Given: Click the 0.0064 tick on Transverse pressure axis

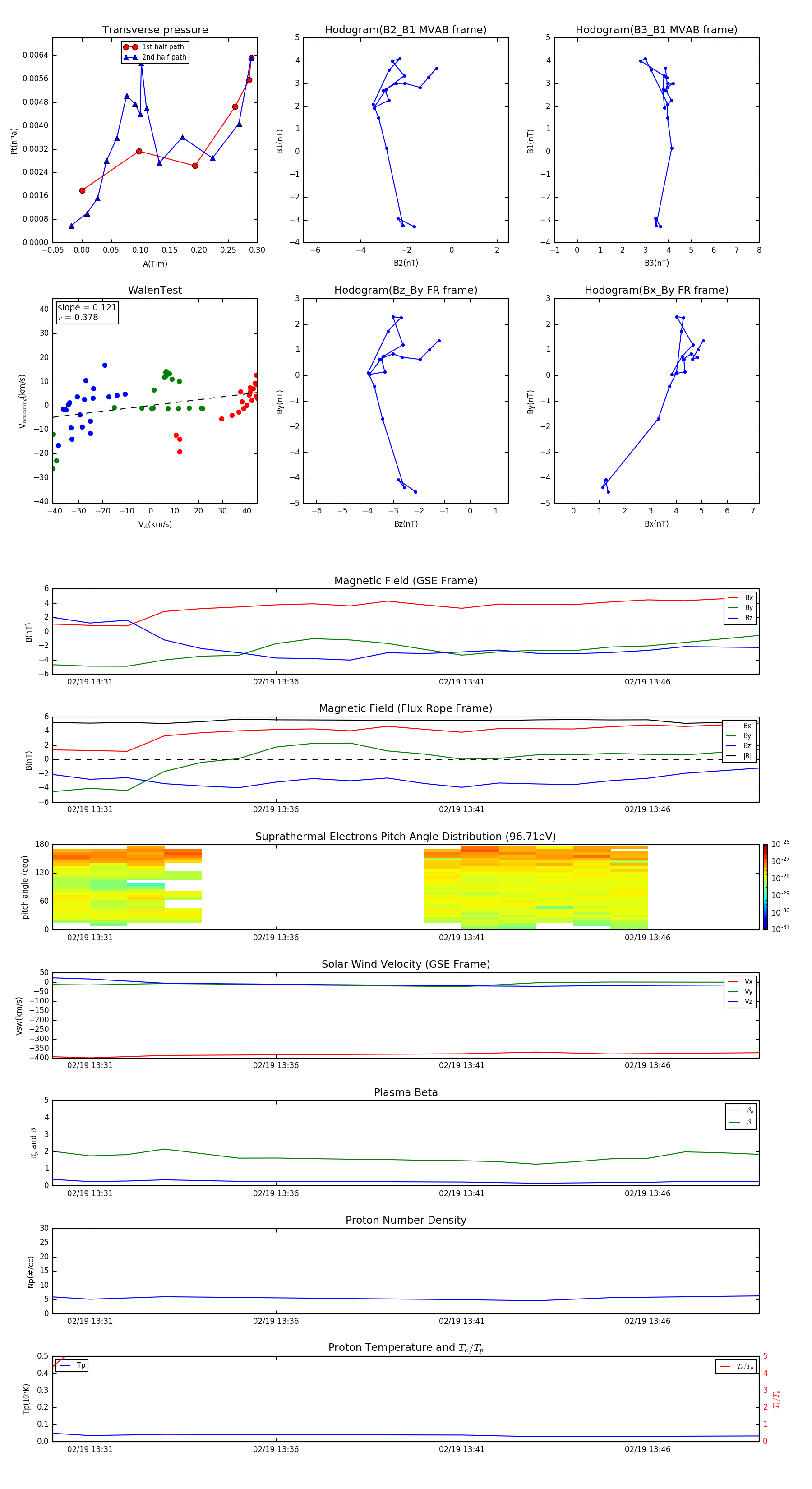Looking at the screenshot, I should 35,55.
